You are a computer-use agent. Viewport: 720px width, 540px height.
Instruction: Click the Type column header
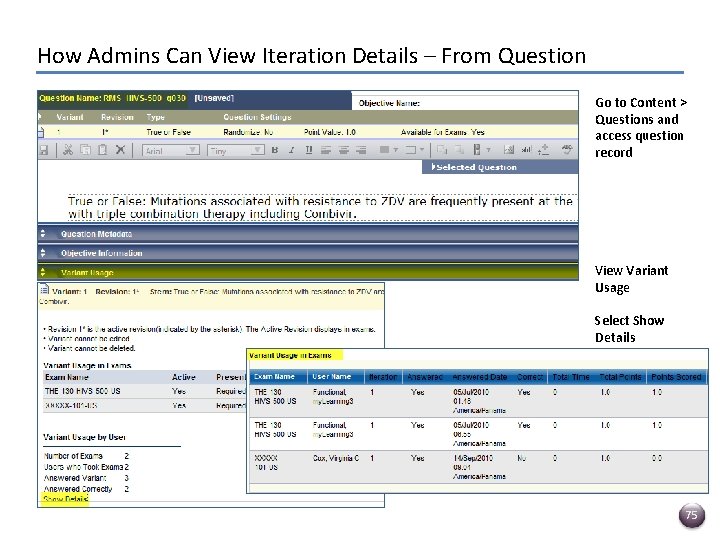click(x=155, y=117)
